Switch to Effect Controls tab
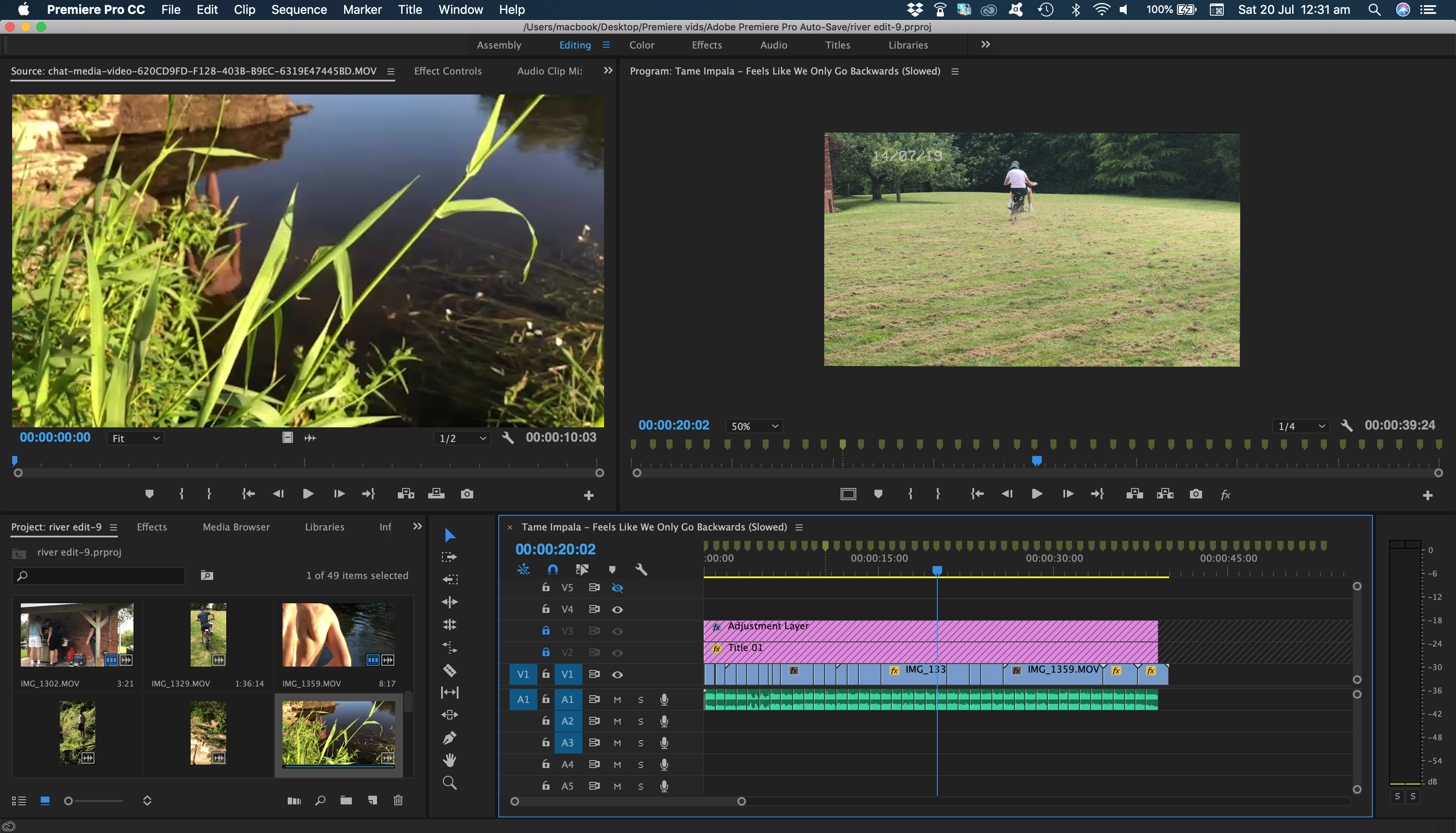This screenshot has width=1456, height=833. point(448,71)
